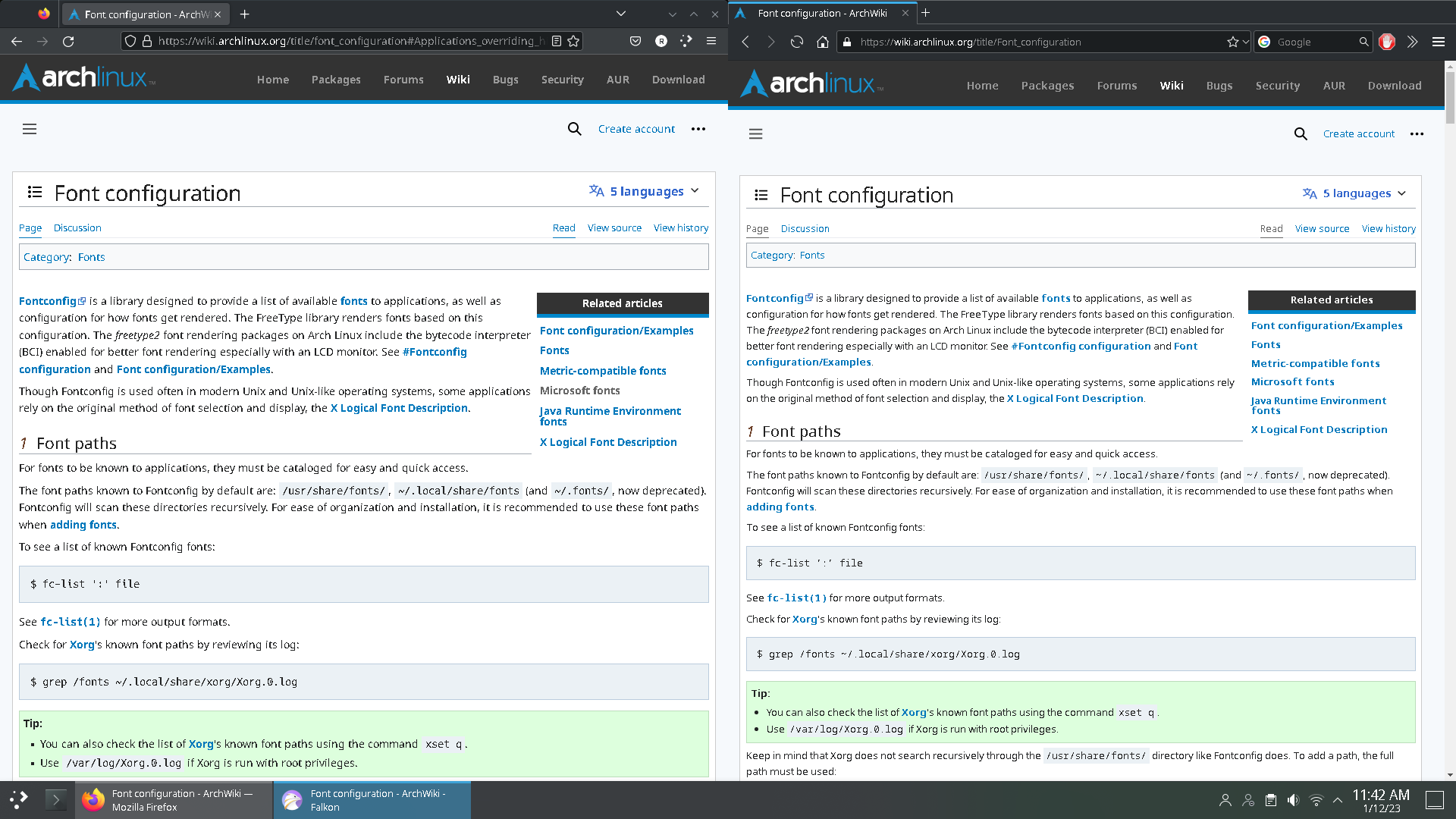Image resolution: width=1456 pixels, height=819 pixels.
Task: Select Font configuration tab in Falkon
Action: (822, 13)
